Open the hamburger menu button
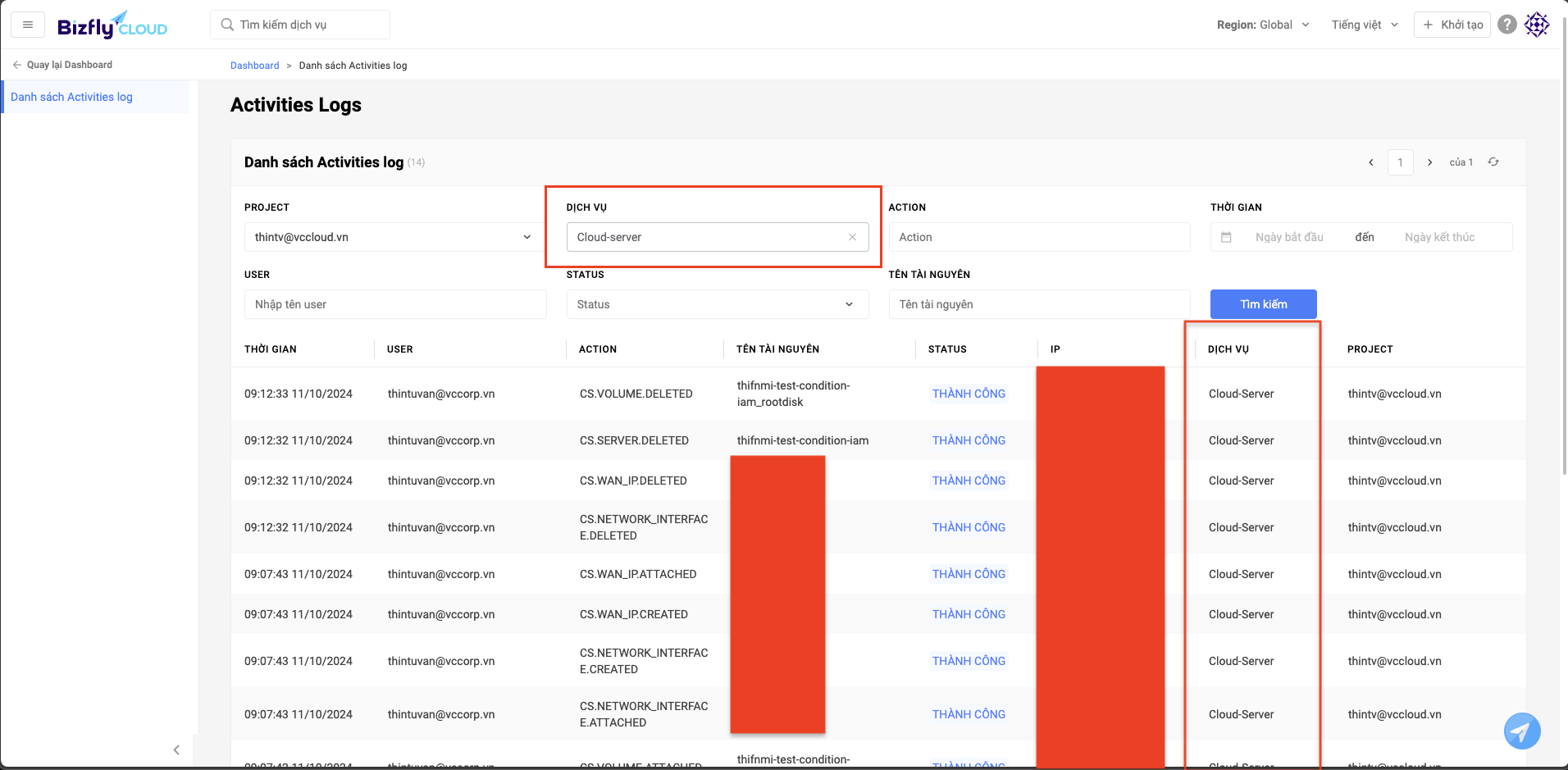 [x=28, y=25]
